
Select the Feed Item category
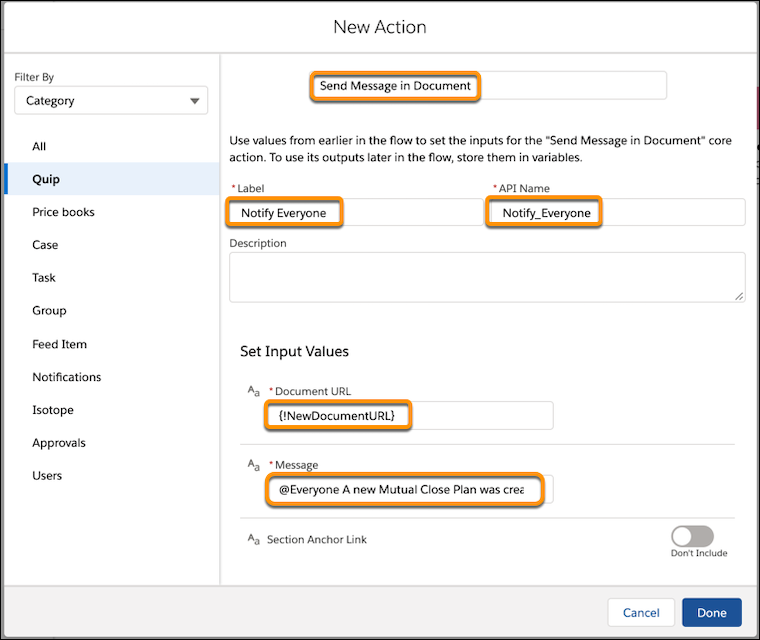click(x=60, y=344)
